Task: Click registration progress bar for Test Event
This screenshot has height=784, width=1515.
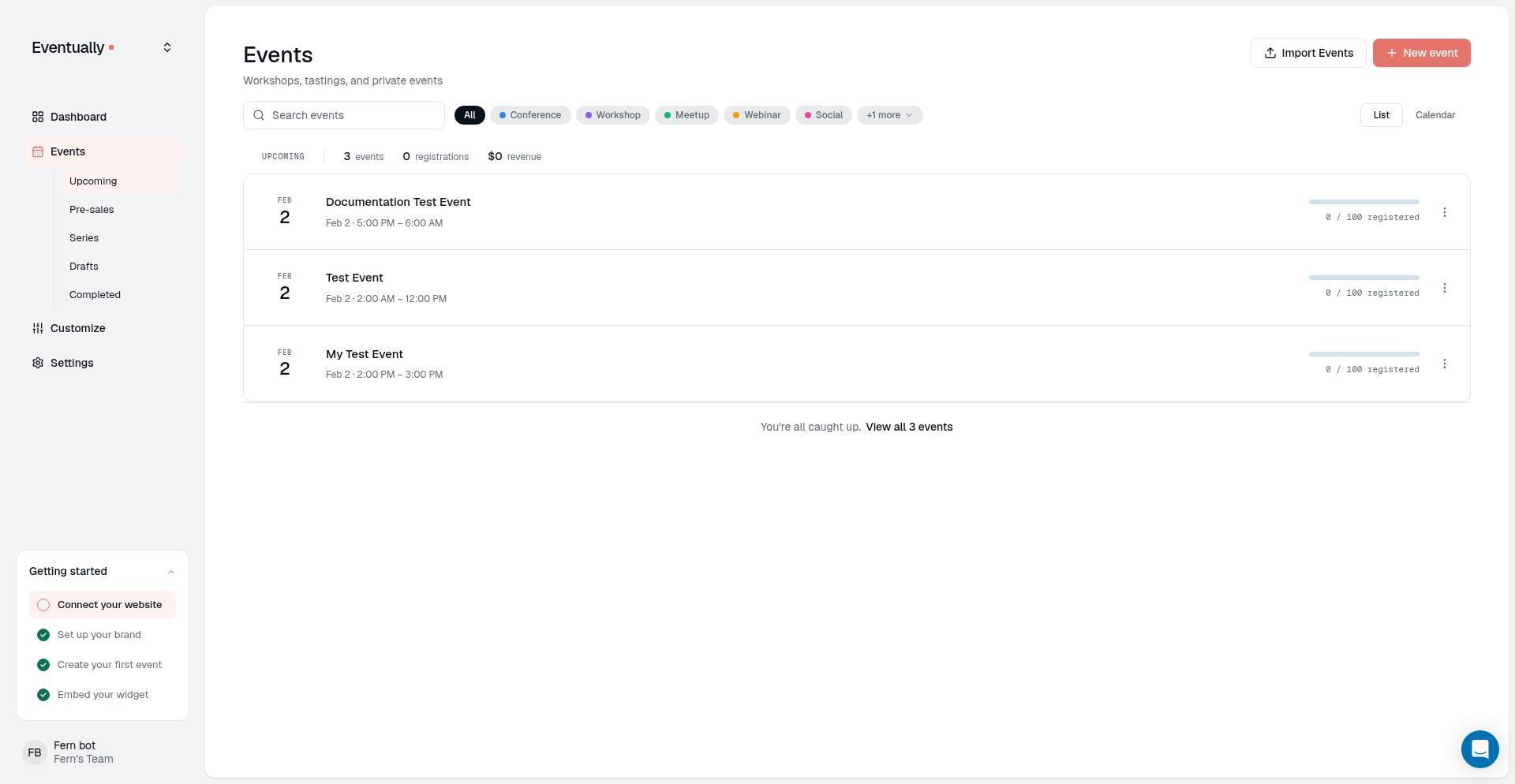Action: 1363,278
